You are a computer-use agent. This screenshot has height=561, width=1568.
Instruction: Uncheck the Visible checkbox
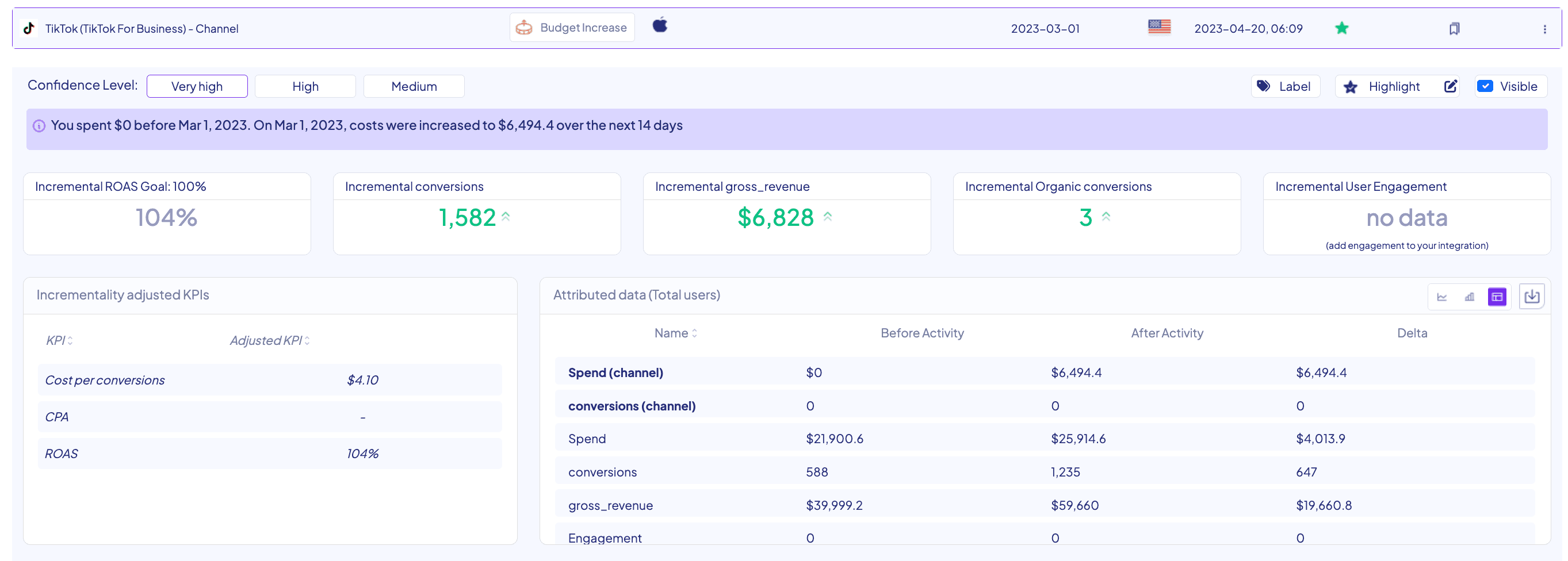[1485, 86]
